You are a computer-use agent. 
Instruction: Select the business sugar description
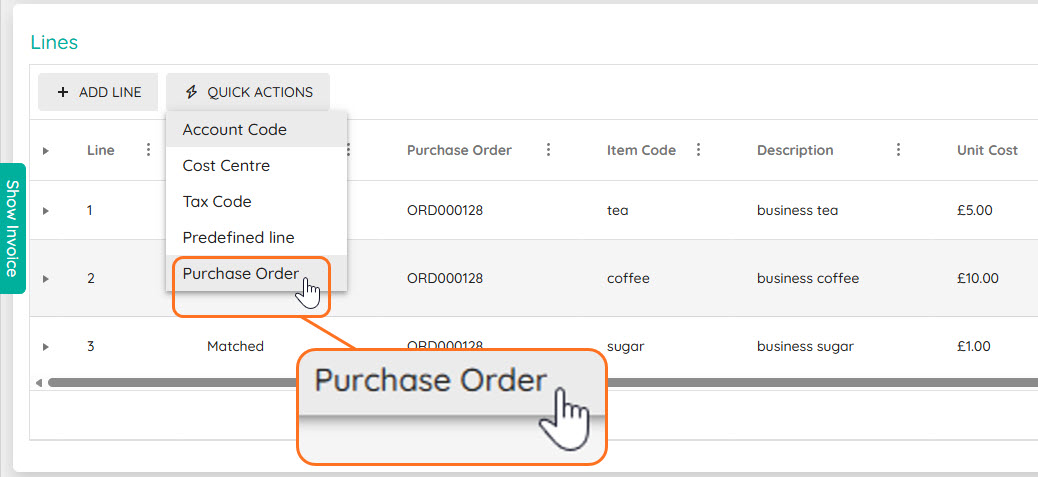click(x=806, y=346)
